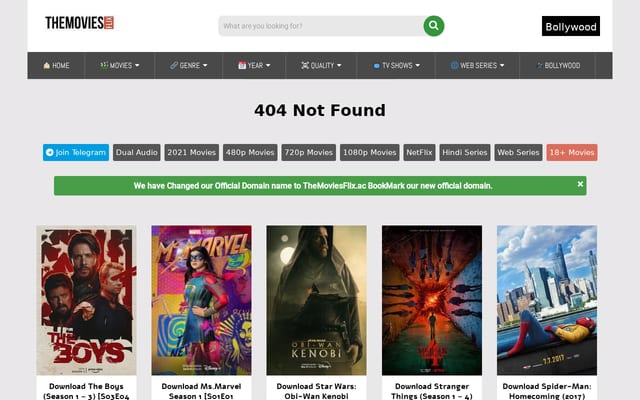This screenshot has width=640, height=400.
Task: Open the TheMoviesFlix logo homepage
Action: coord(80,23)
